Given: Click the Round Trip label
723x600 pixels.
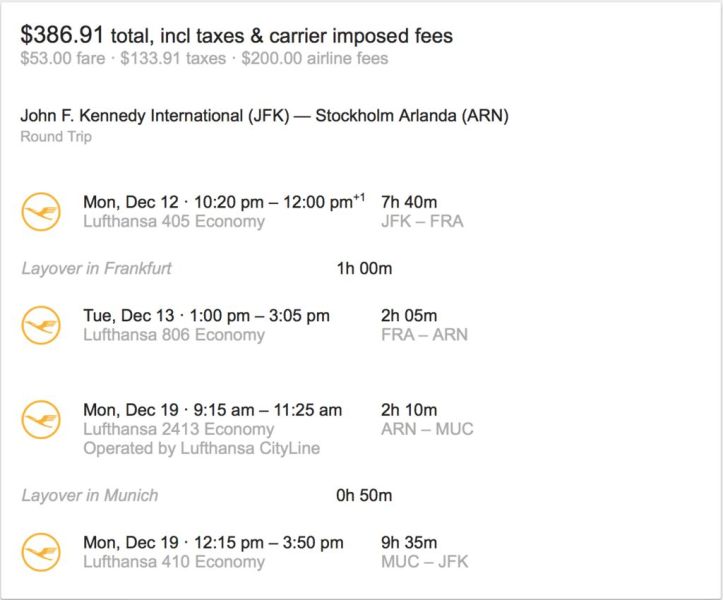Looking at the screenshot, I should [x=56, y=137].
